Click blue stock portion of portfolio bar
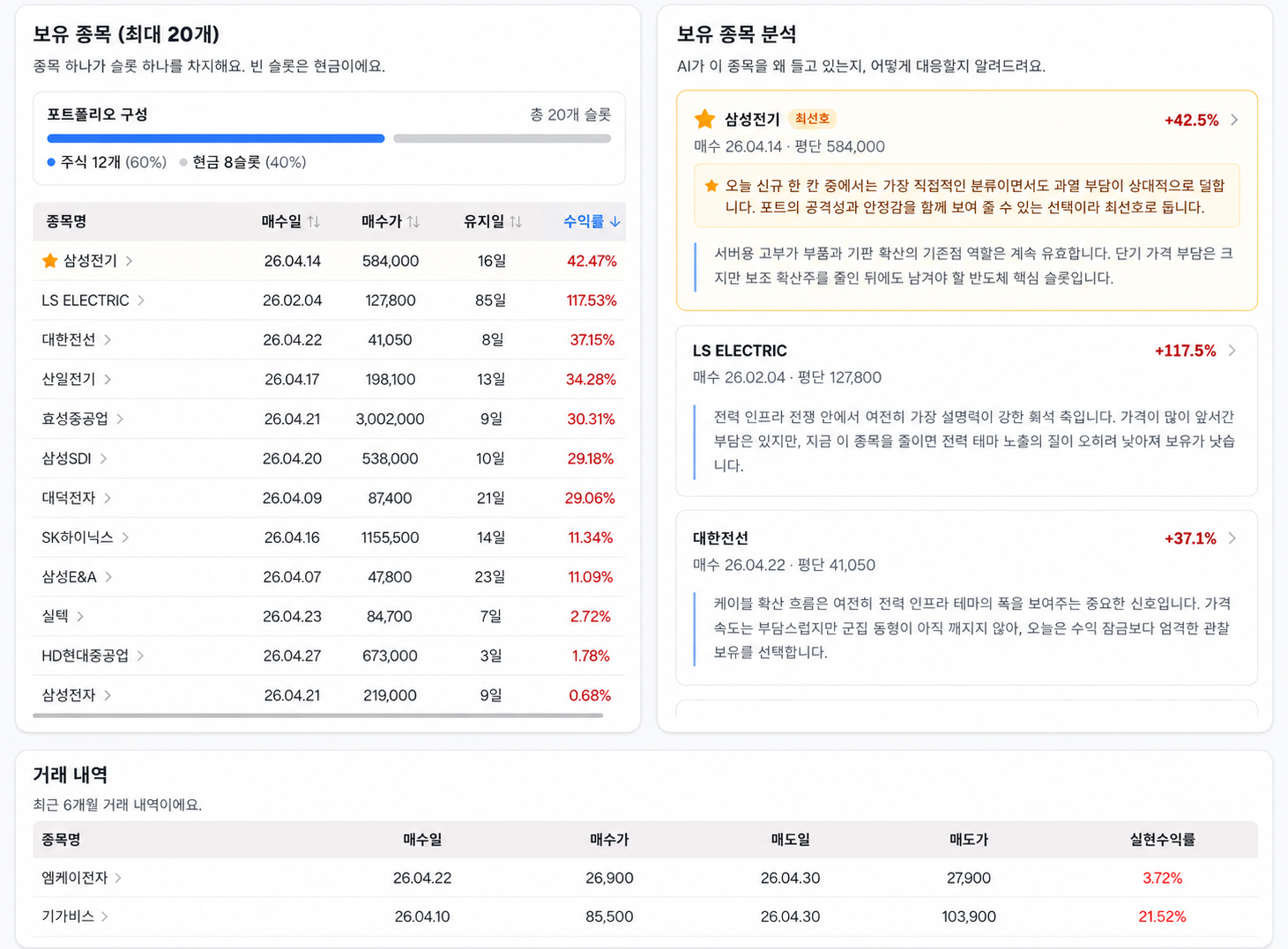Viewport: 1288px width, 949px height. [x=216, y=138]
